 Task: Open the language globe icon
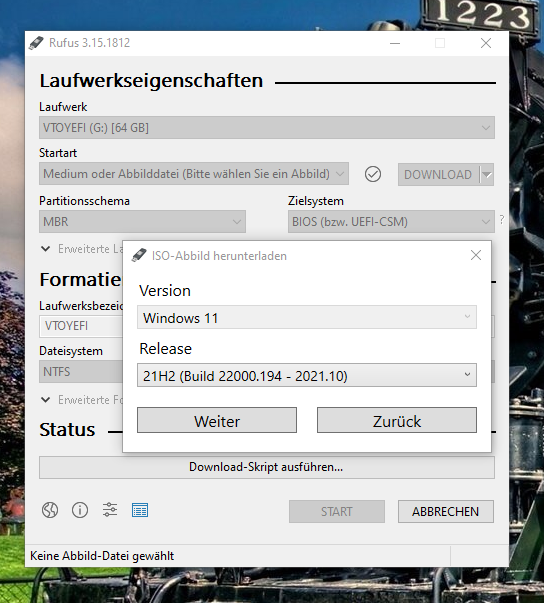tap(50, 510)
